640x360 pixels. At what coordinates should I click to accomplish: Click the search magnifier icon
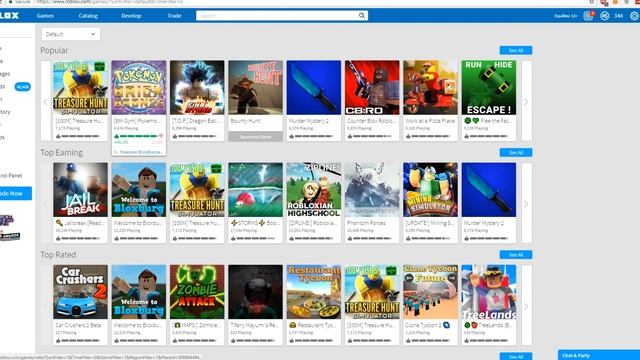coord(362,16)
